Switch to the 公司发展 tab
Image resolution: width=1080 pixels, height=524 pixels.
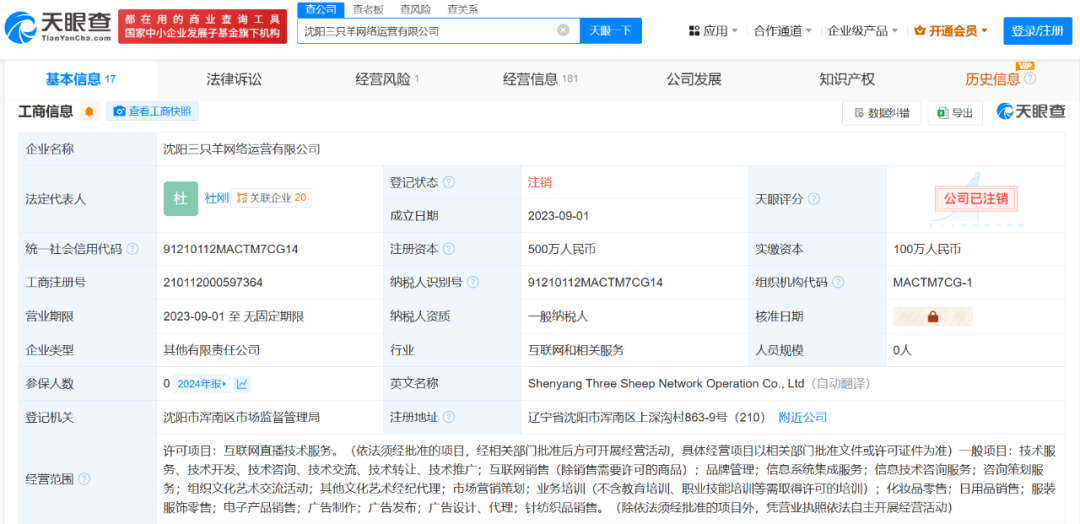(x=694, y=79)
